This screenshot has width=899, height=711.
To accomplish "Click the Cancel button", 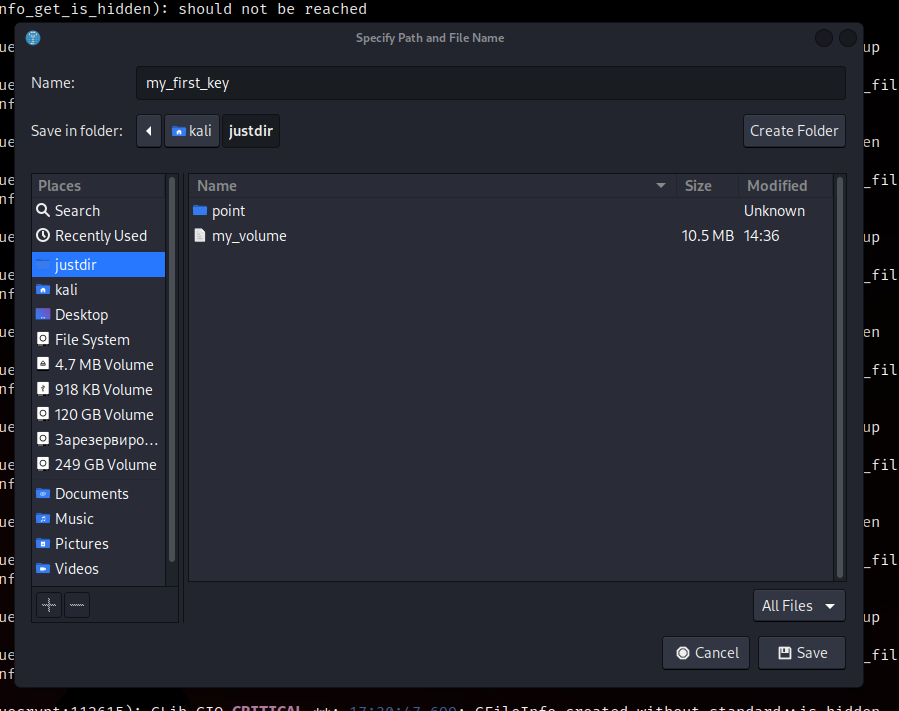I will click(x=706, y=653).
